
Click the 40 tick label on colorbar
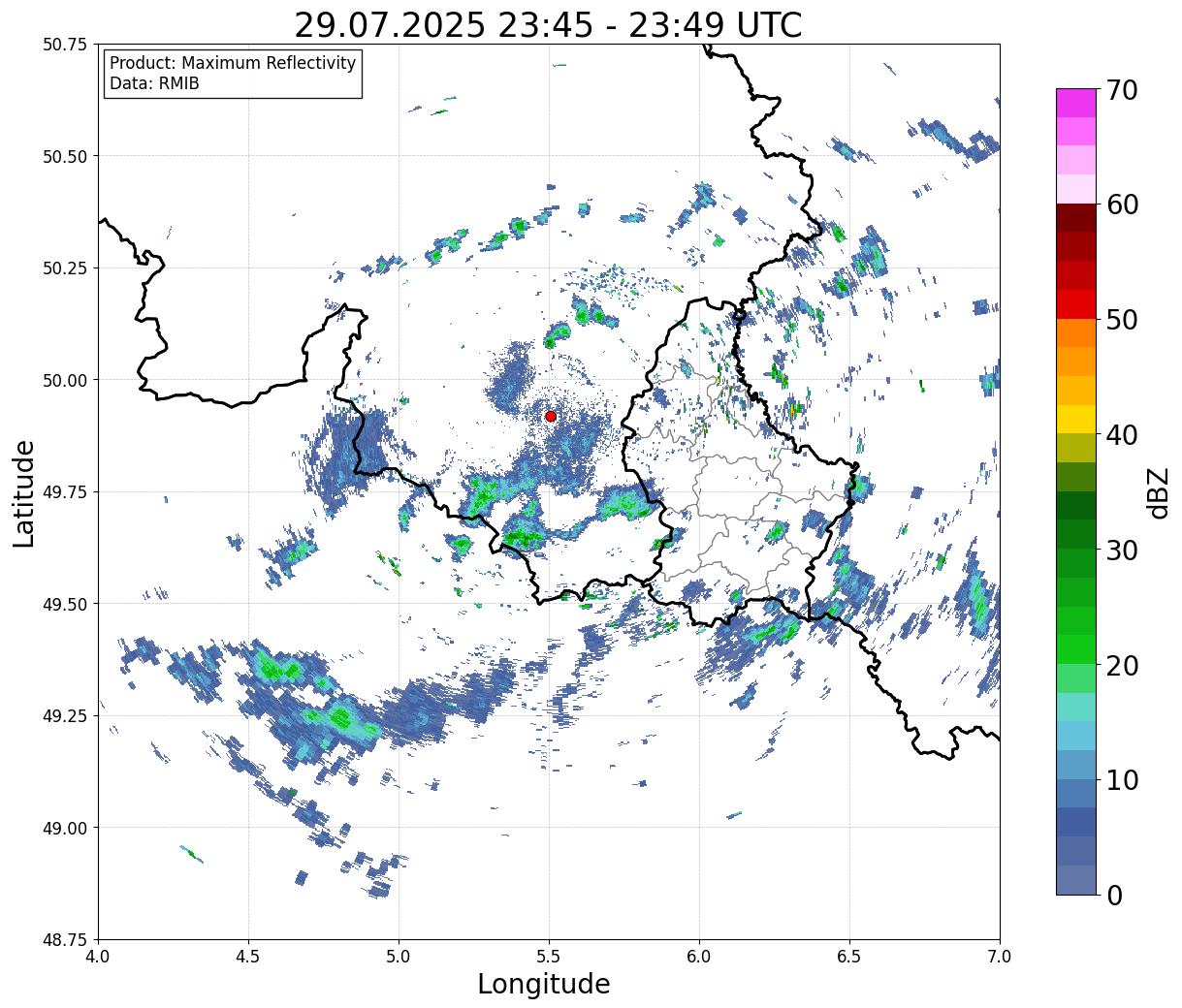(x=1121, y=435)
